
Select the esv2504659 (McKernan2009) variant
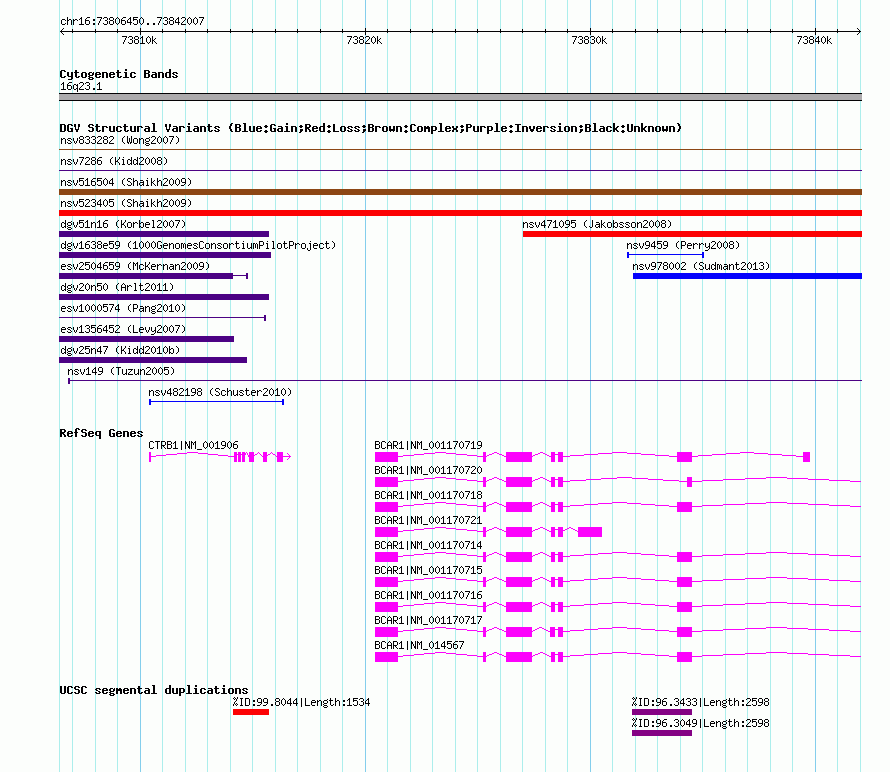(x=135, y=266)
